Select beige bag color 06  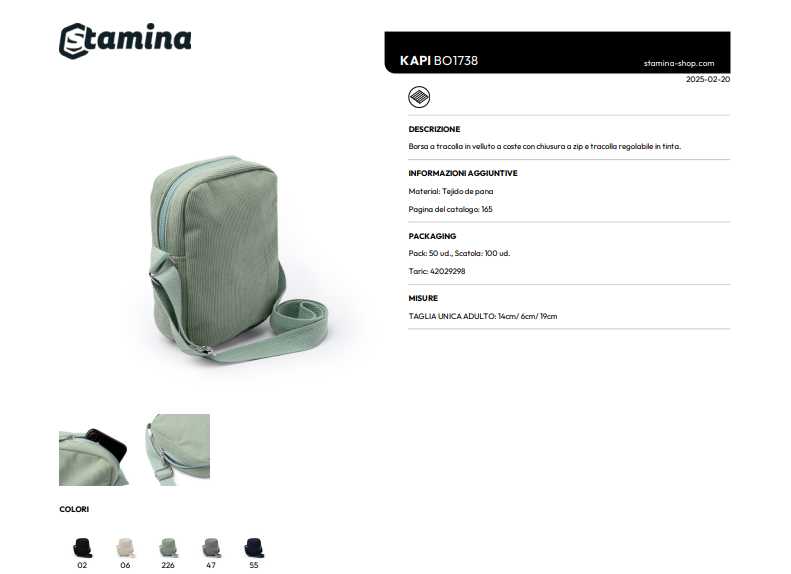125,548
